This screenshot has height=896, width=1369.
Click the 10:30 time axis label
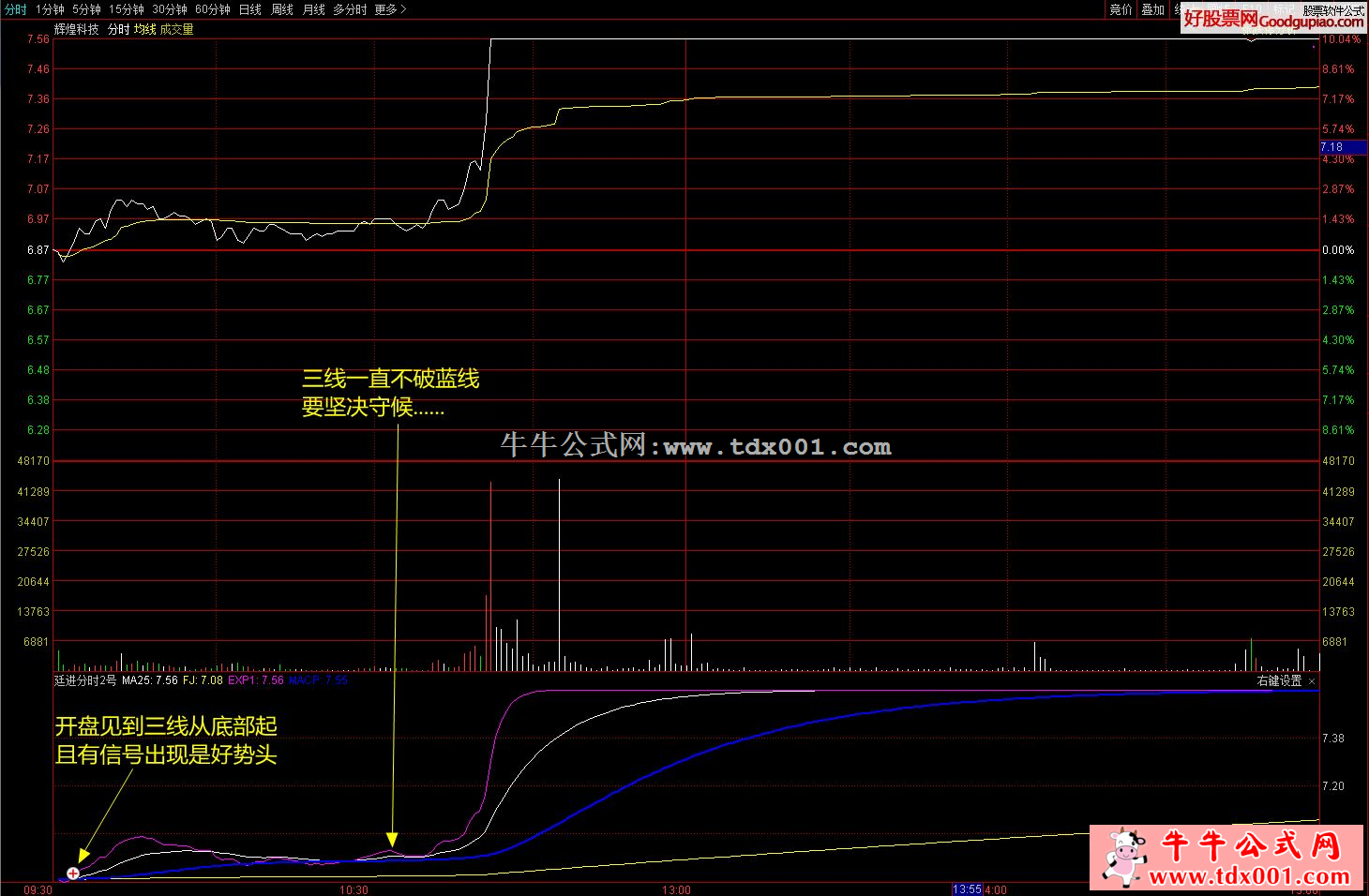pyautogui.click(x=354, y=889)
